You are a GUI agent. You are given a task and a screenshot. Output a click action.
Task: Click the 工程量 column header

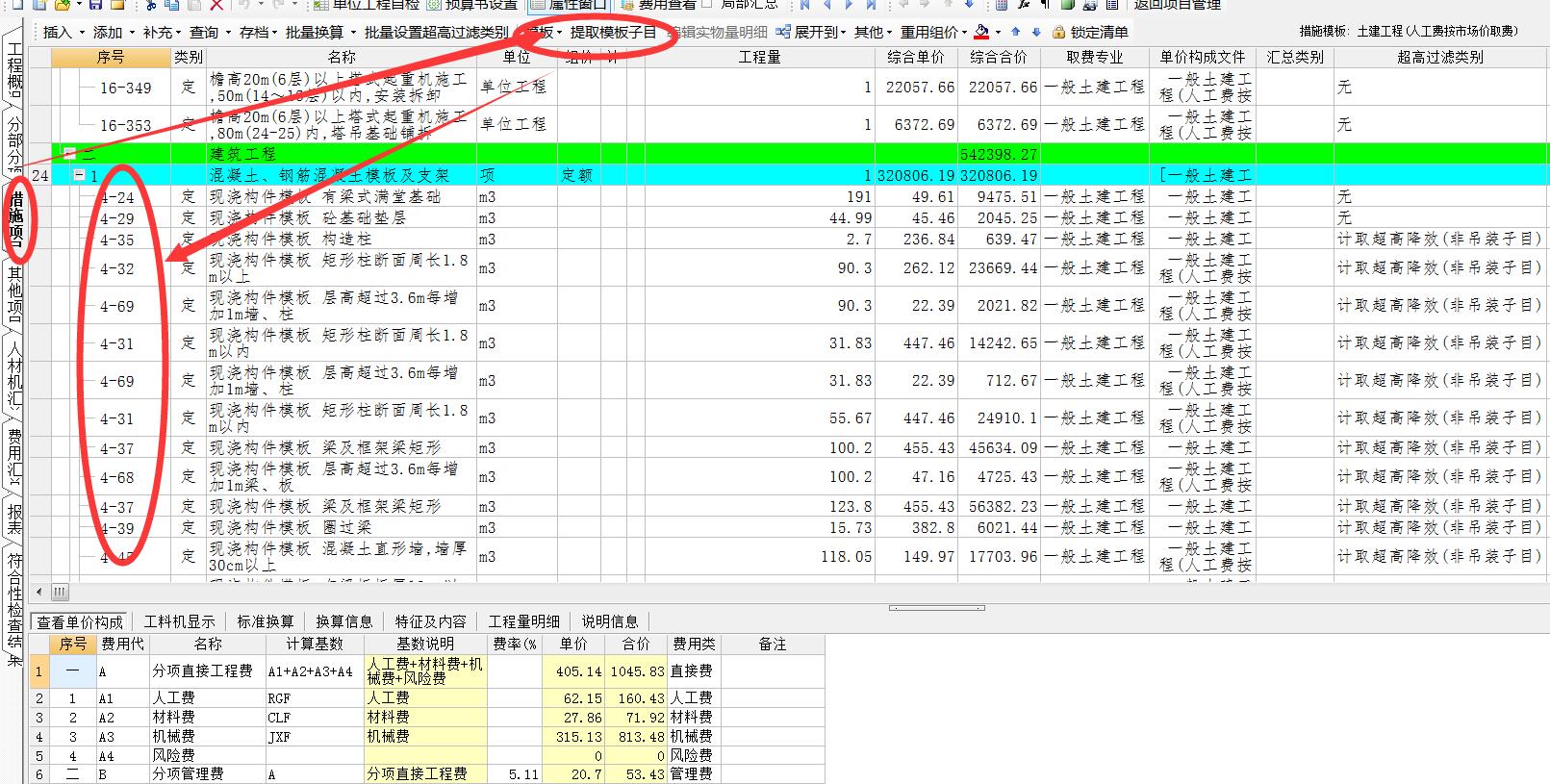coord(759,58)
